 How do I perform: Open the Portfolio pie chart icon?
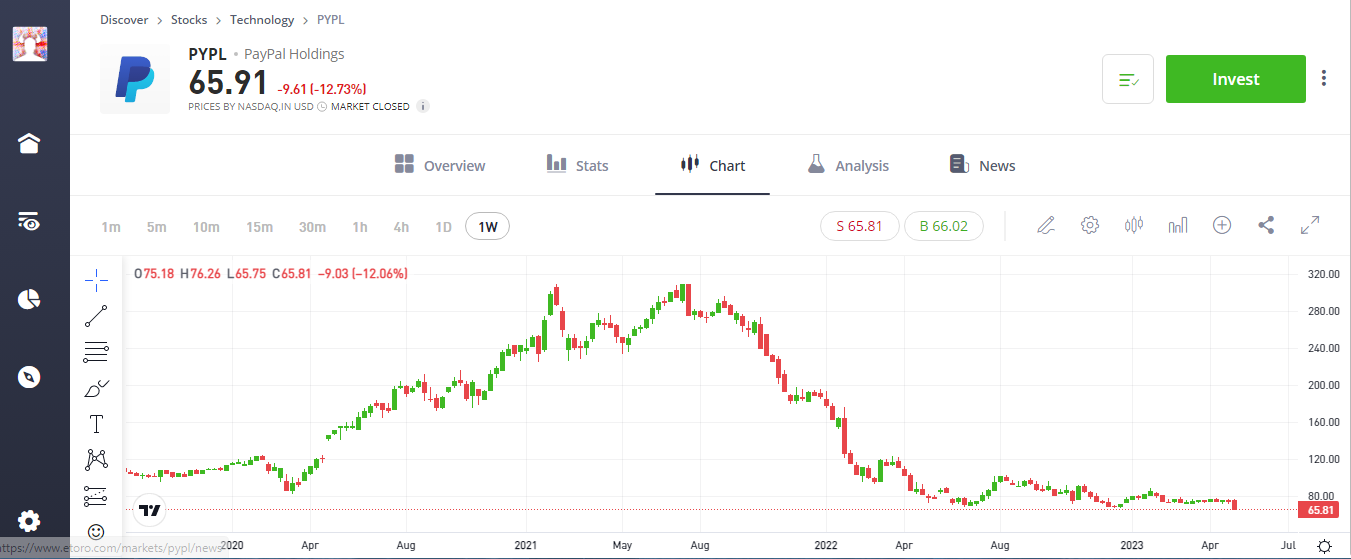pos(29,299)
